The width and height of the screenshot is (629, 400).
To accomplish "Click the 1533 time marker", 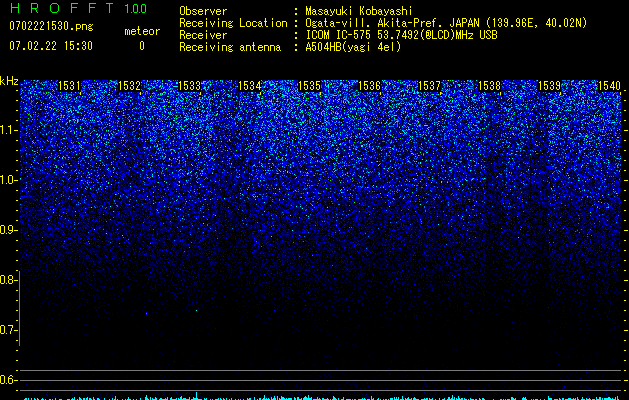I will (x=189, y=86).
